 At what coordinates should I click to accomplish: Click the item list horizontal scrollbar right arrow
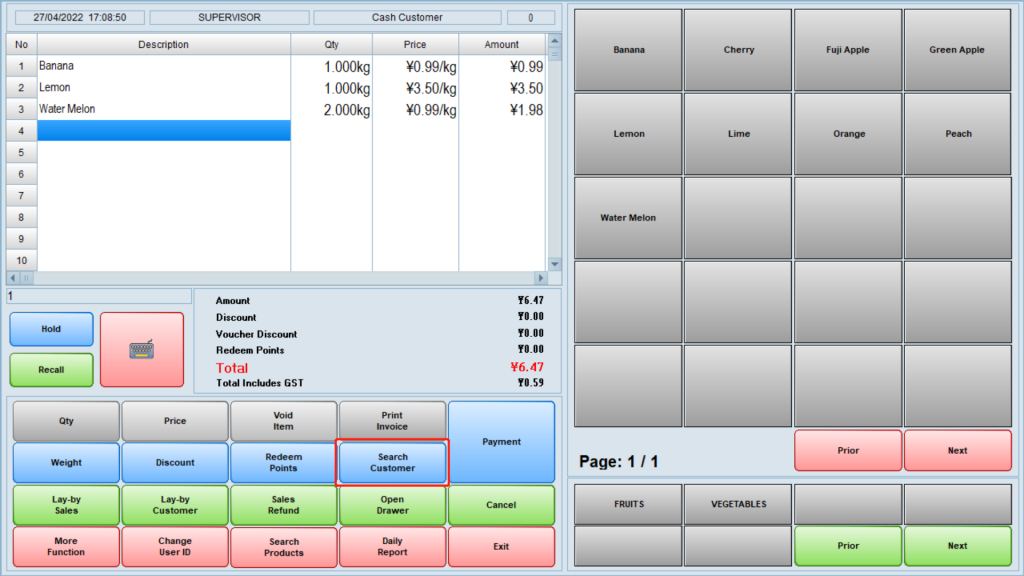(541, 278)
